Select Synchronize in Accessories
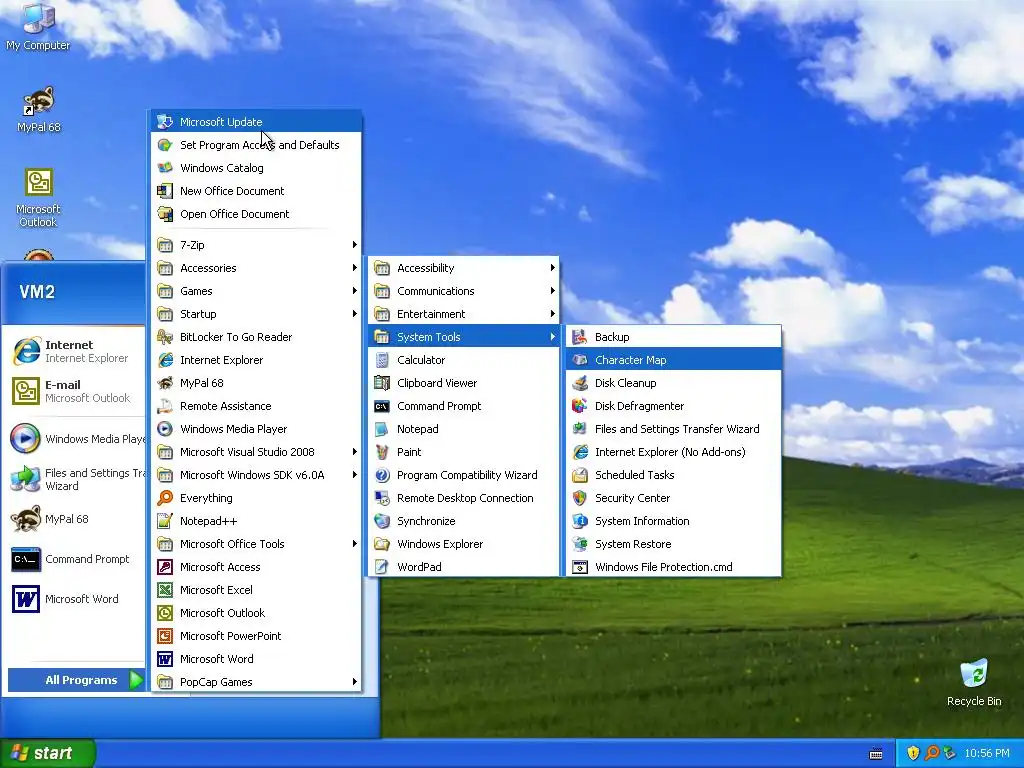1024x768 pixels. [x=464, y=521]
